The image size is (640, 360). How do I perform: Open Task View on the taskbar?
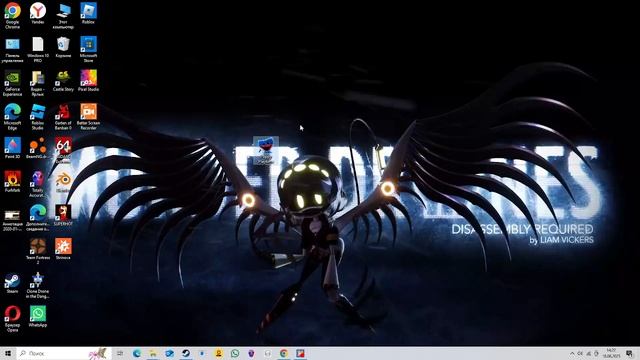(x=120, y=353)
